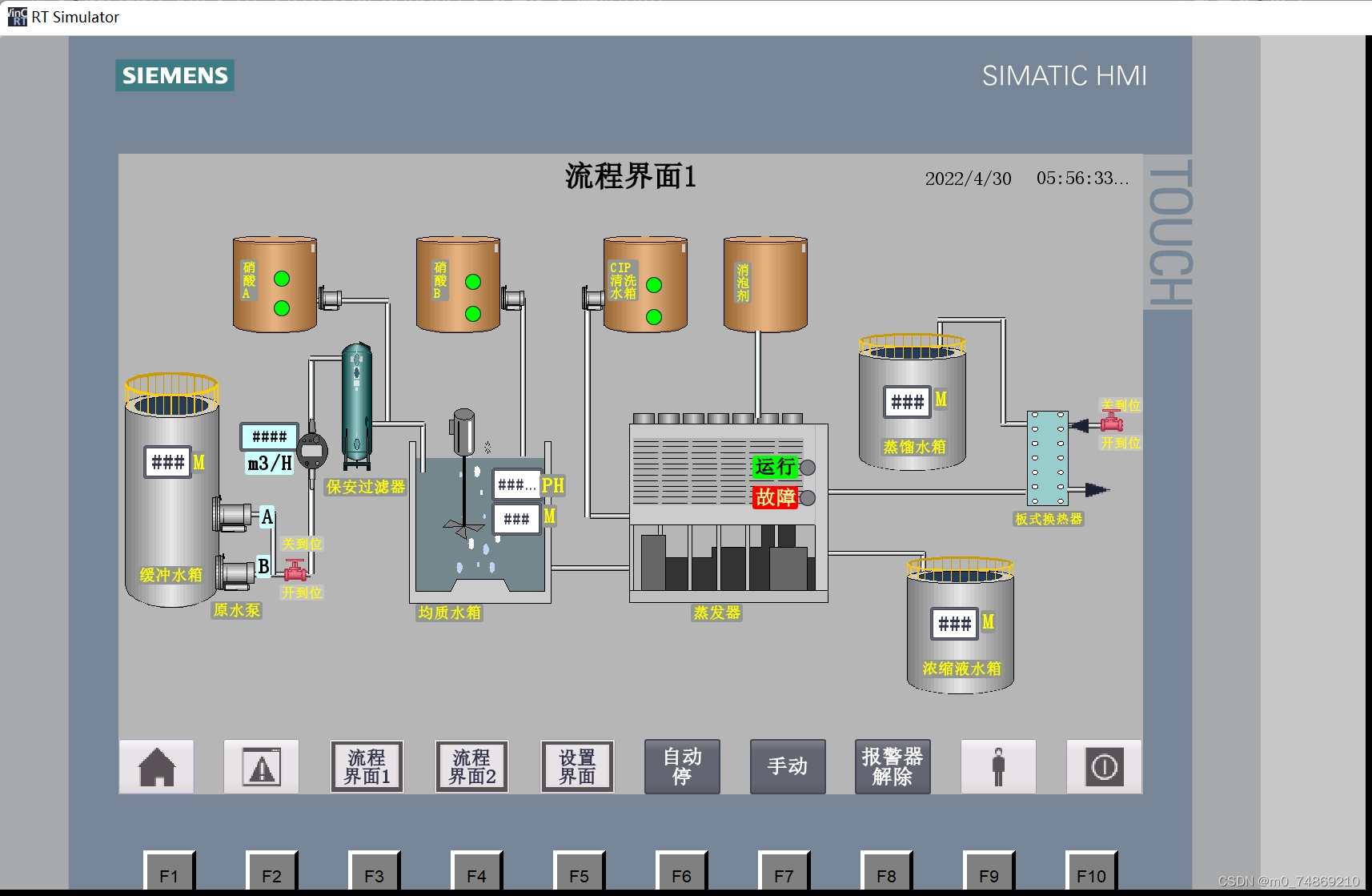Click upper green indicator on 硝酸B tank
The height and width of the screenshot is (896, 1372).
pyautogui.click(x=473, y=282)
